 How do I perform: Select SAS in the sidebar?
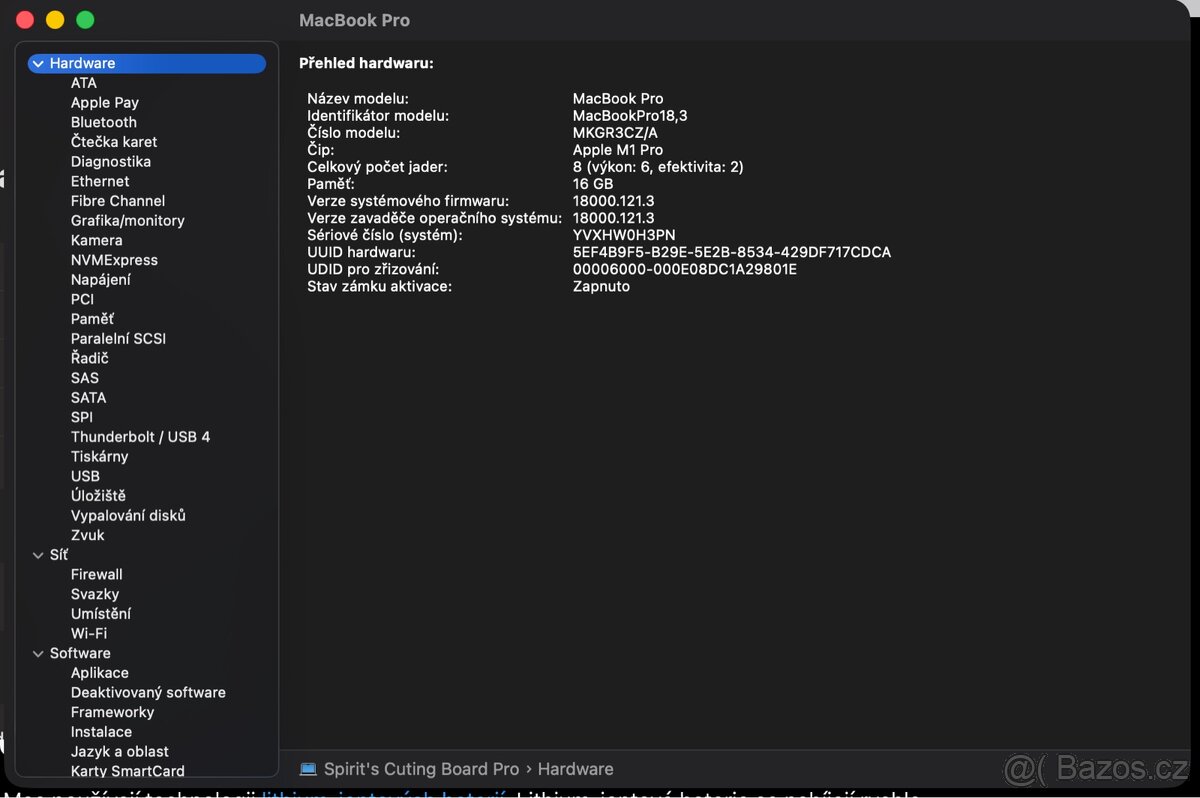coord(85,378)
